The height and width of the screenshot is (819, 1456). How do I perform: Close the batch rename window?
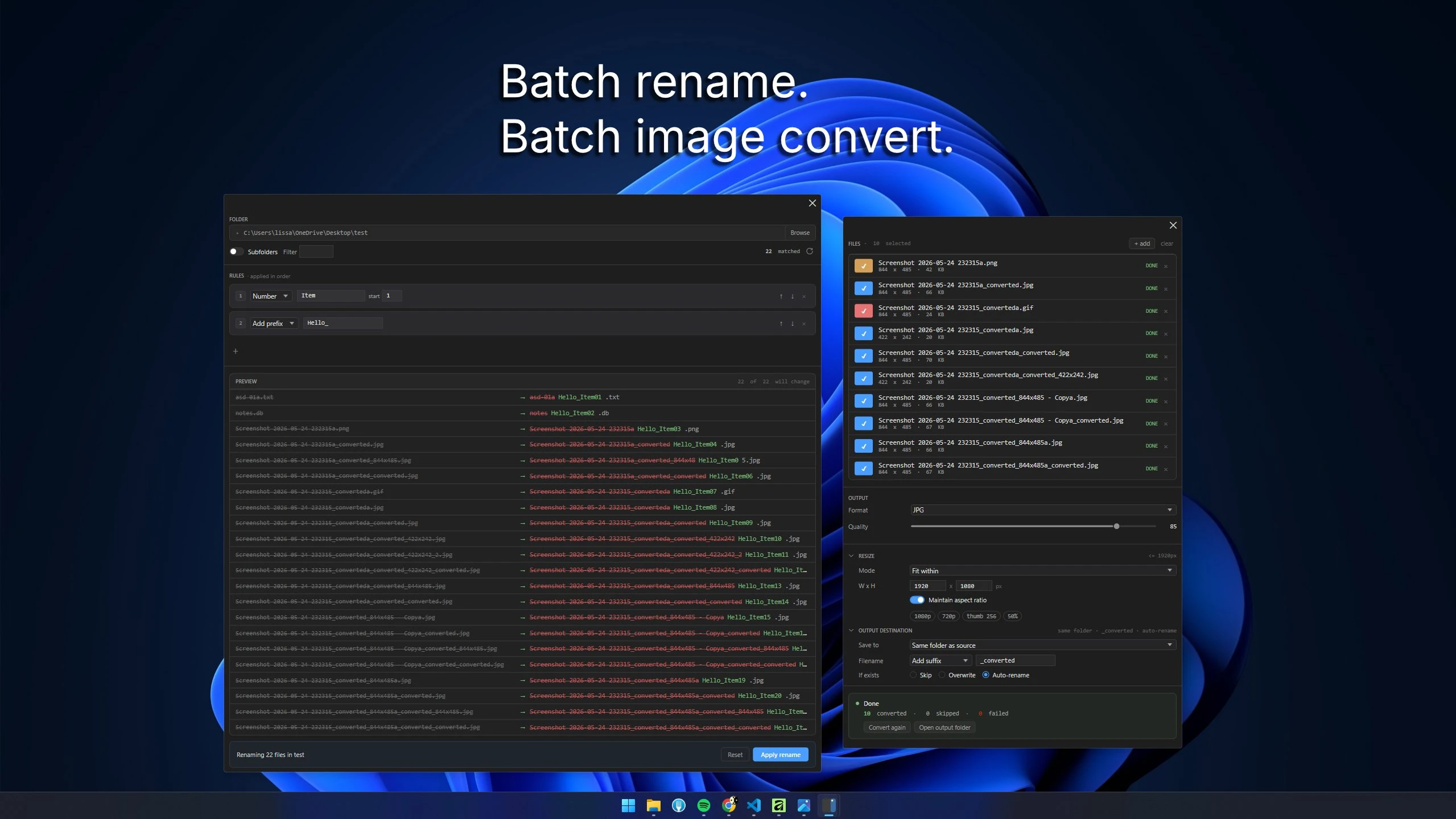(x=812, y=203)
